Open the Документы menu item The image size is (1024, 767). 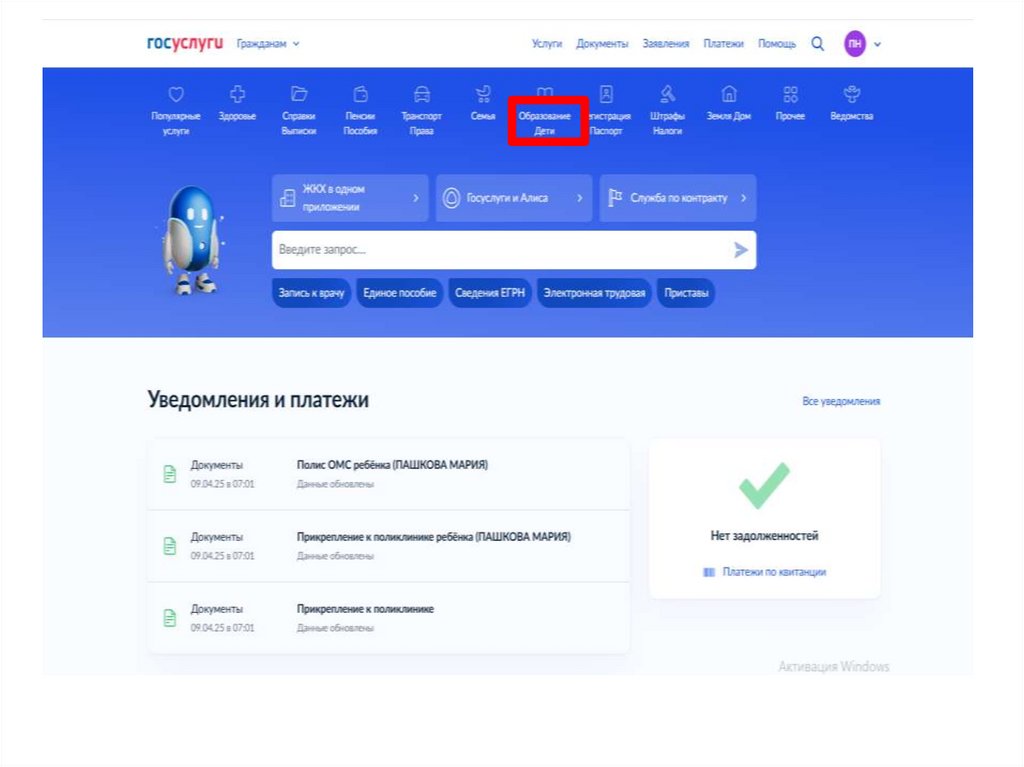(602, 44)
